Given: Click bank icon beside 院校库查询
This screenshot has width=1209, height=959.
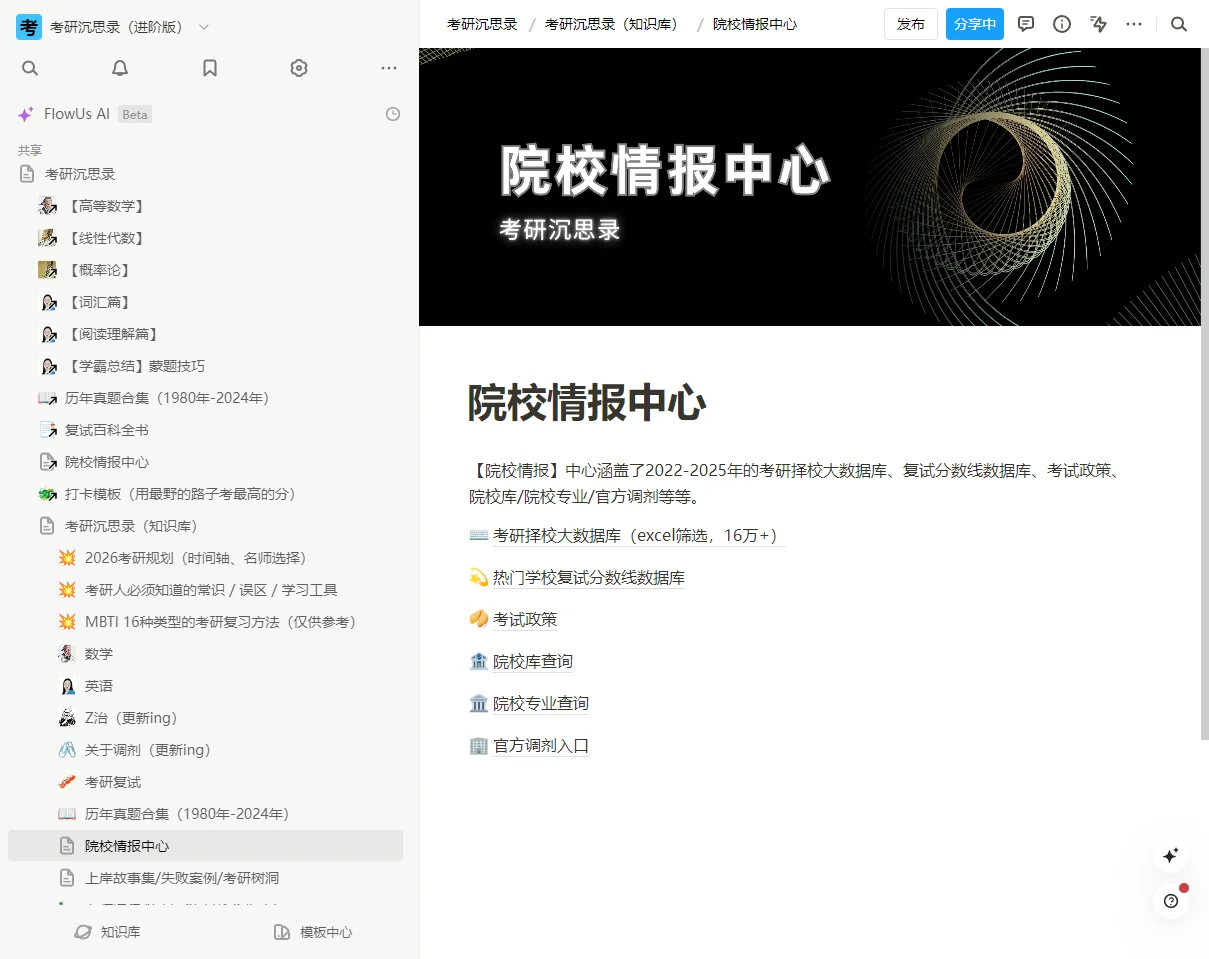Looking at the screenshot, I should coord(478,661).
